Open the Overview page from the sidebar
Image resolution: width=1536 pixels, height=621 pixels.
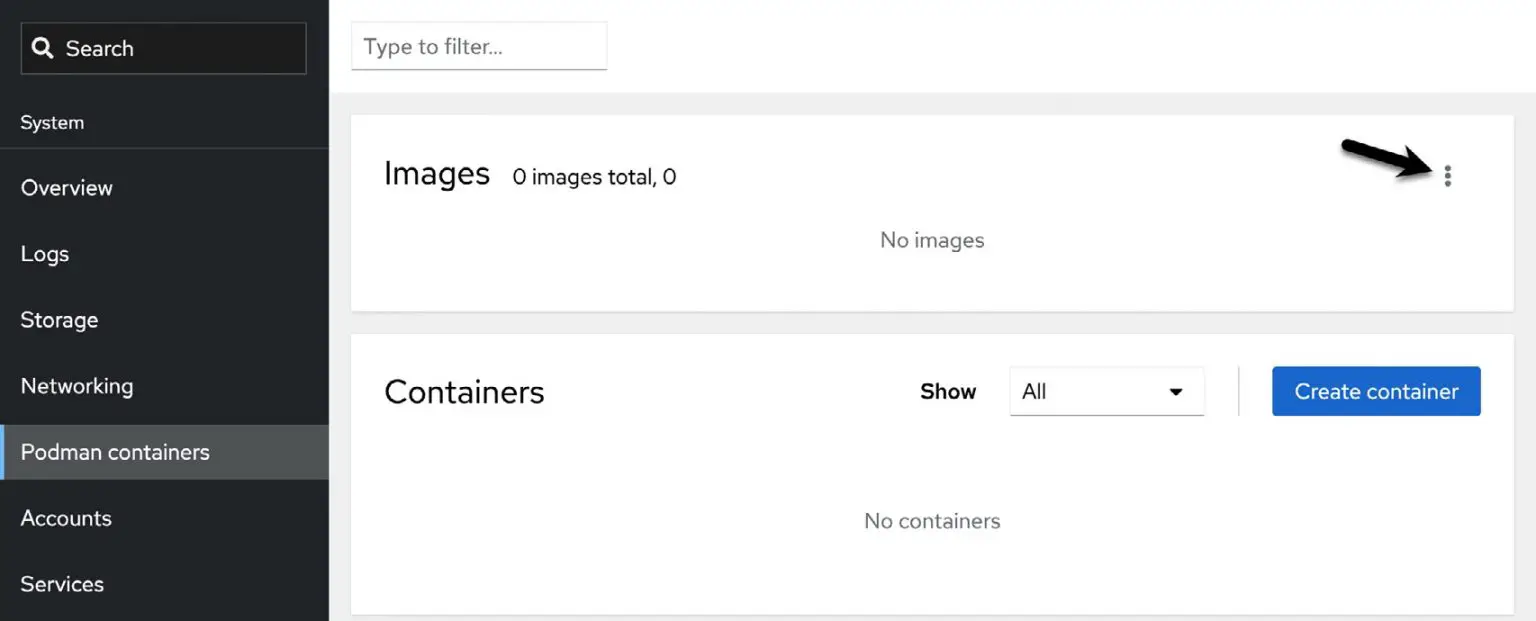point(66,187)
